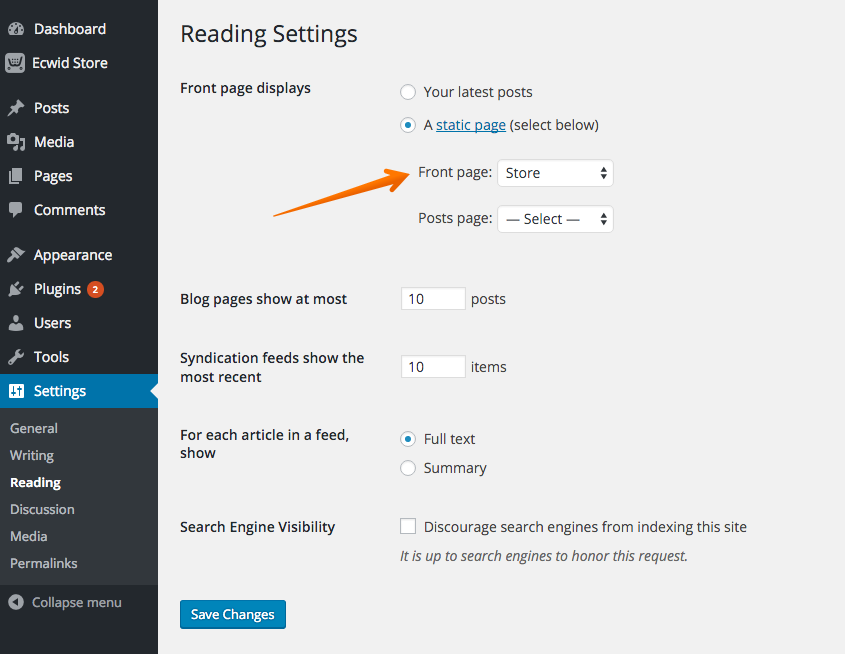Viewport: 845px width, 654px height.
Task: Expand the Posts page Select dropdown
Action: pyautogui.click(x=555, y=219)
